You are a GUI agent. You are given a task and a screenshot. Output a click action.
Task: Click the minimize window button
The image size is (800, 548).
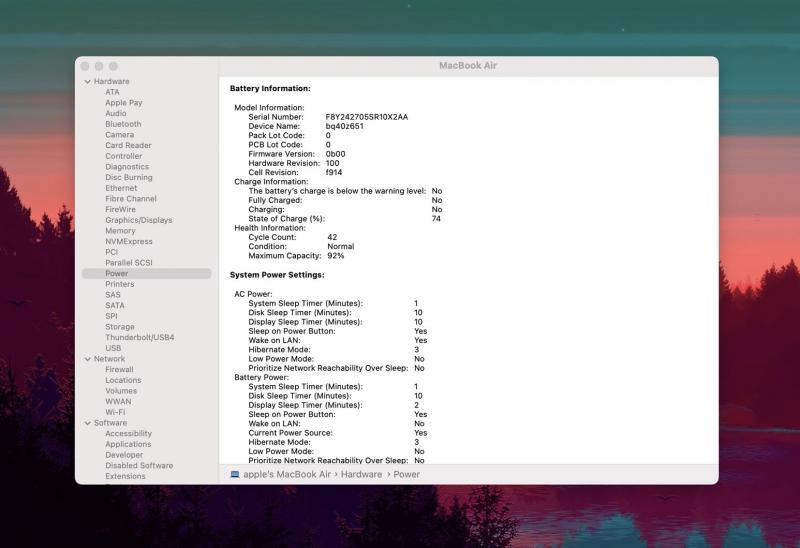[x=99, y=66]
